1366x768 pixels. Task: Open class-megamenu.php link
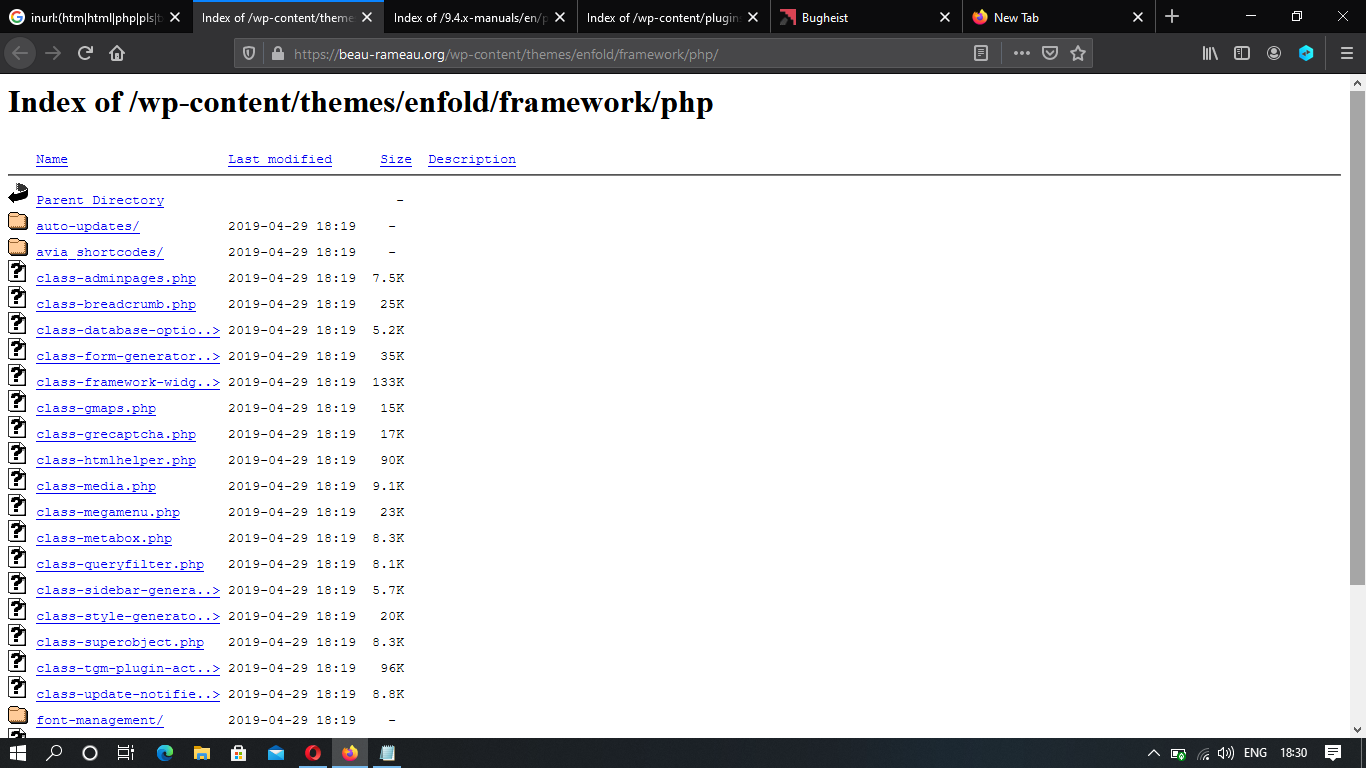click(x=108, y=512)
